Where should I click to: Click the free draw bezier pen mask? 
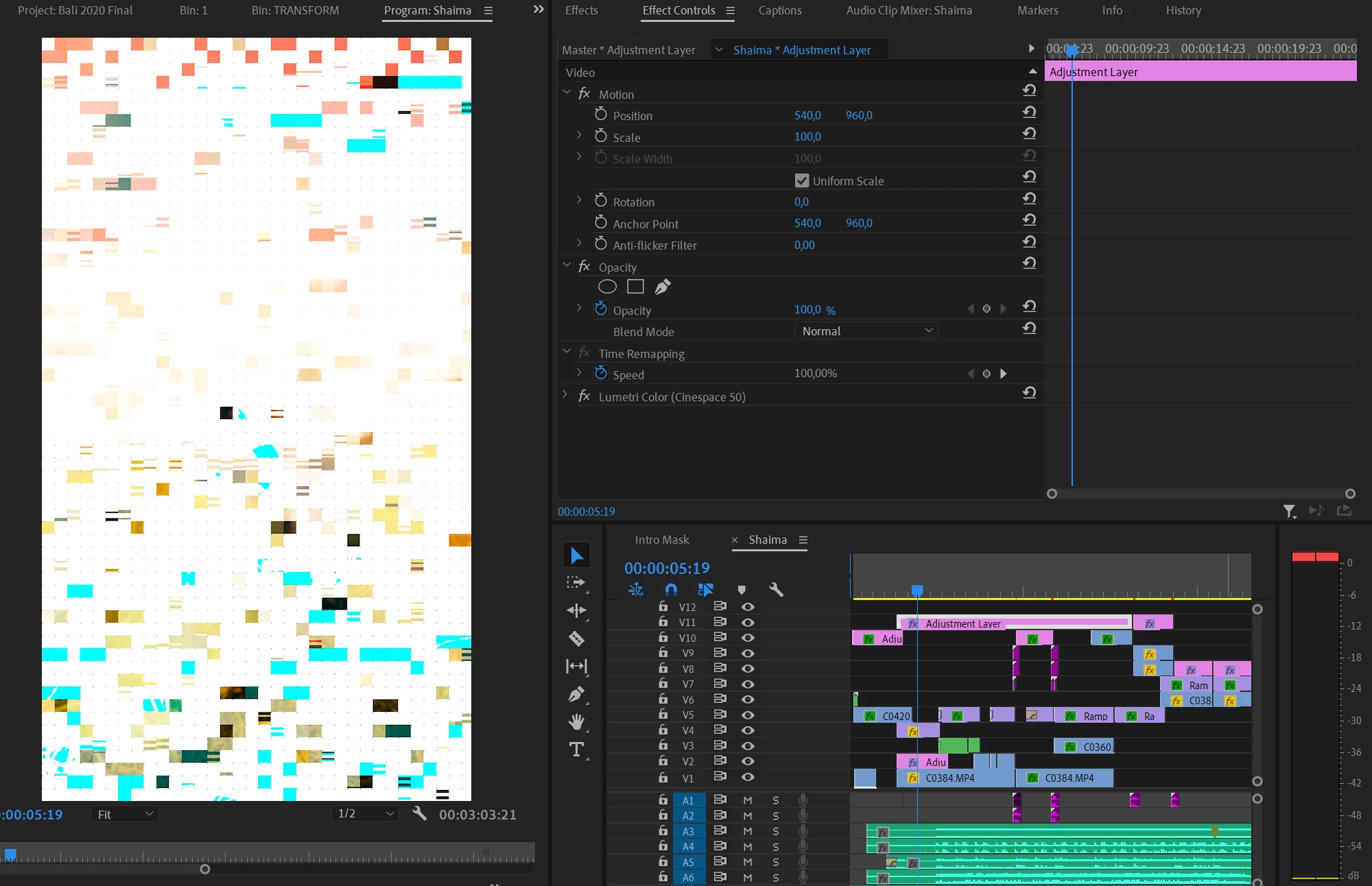tap(662, 287)
